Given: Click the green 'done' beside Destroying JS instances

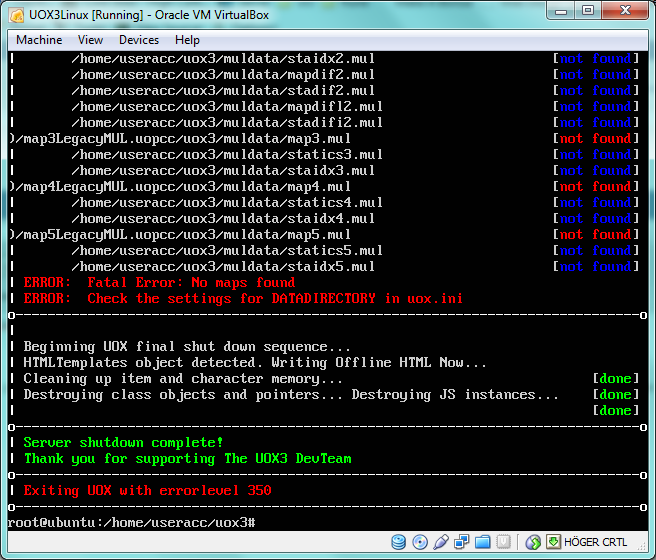Looking at the screenshot, I should coord(616,395).
